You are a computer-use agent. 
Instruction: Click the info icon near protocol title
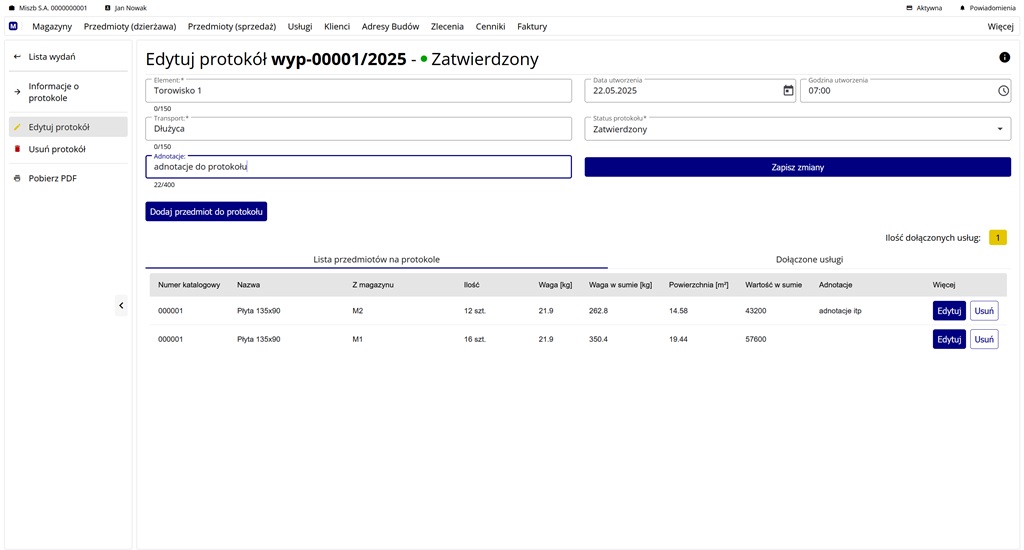click(x=1004, y=57)
